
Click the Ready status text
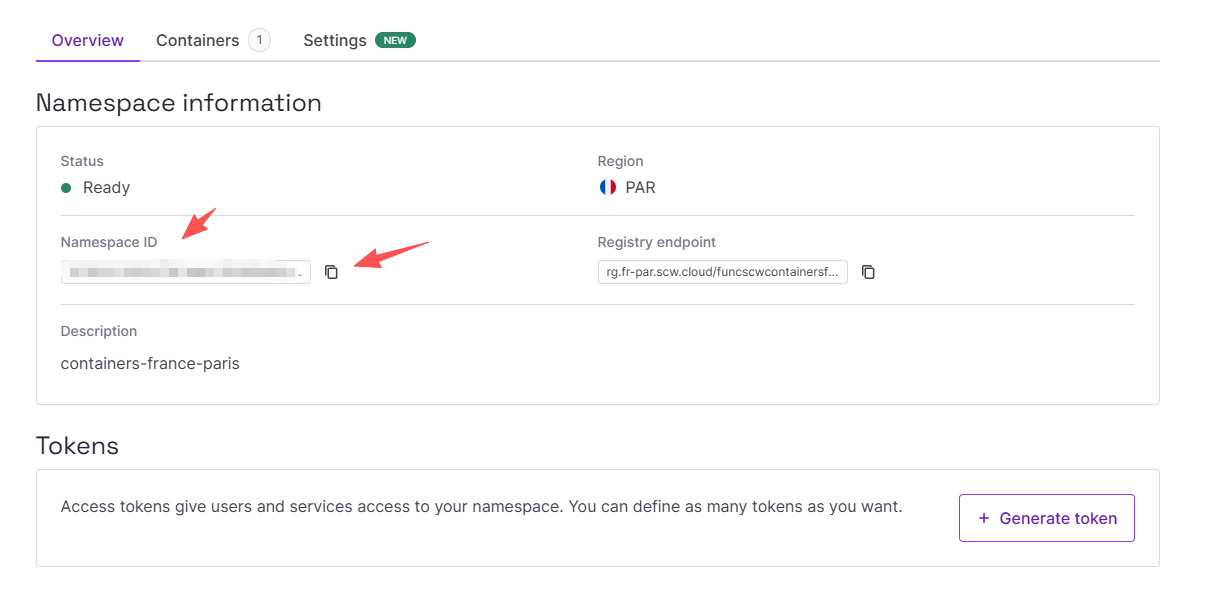106,187
